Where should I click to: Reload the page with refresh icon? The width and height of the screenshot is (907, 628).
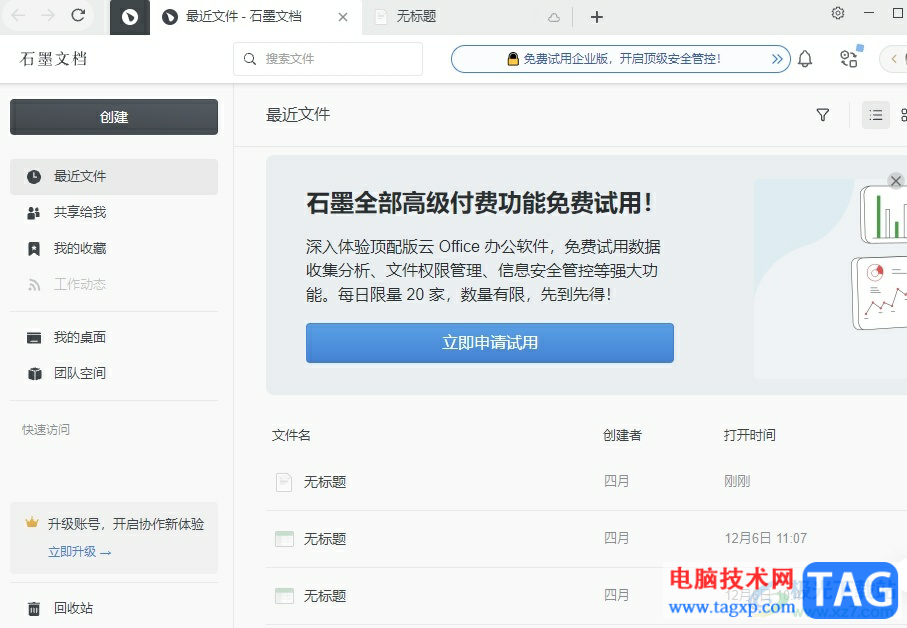[x=78, y=16]
